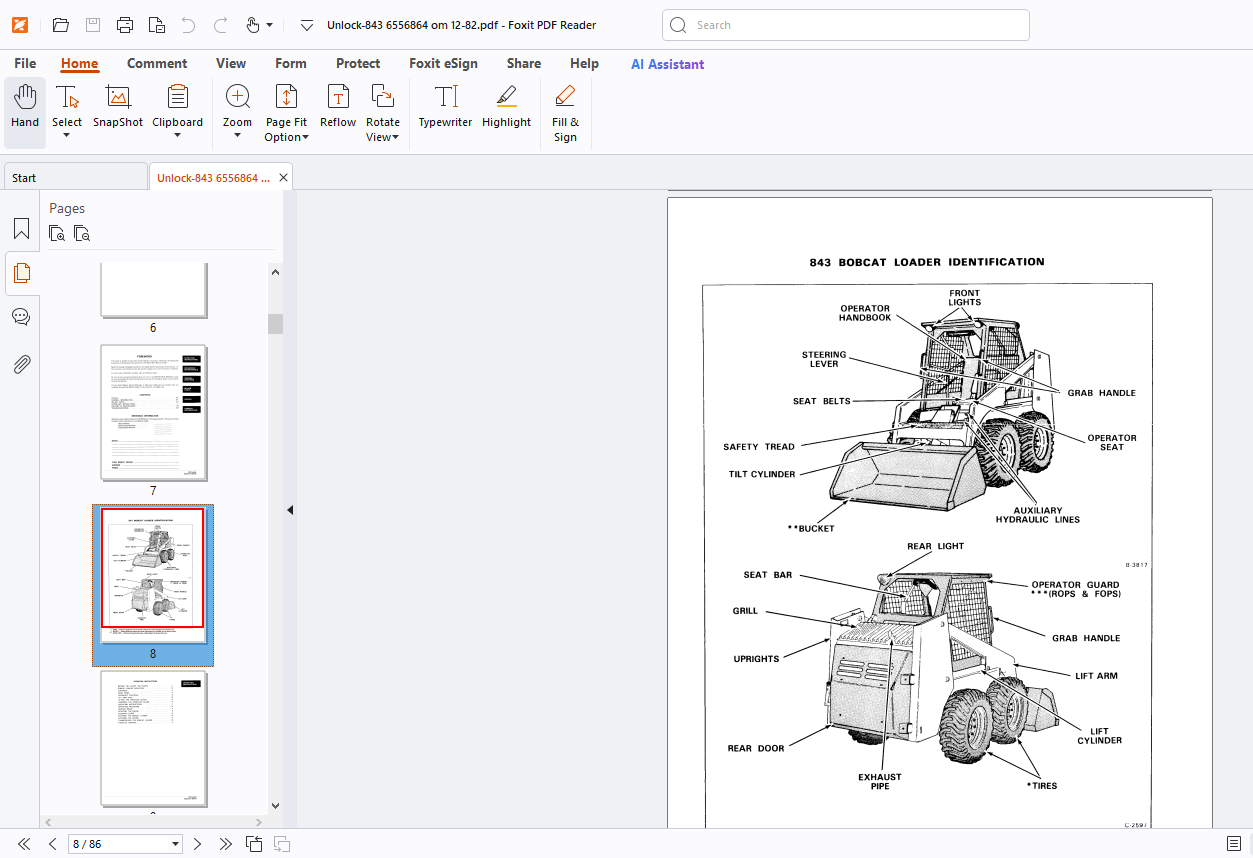The image size is (1253, 858).
Task: Select the Highlight tool
Action: 506,107
